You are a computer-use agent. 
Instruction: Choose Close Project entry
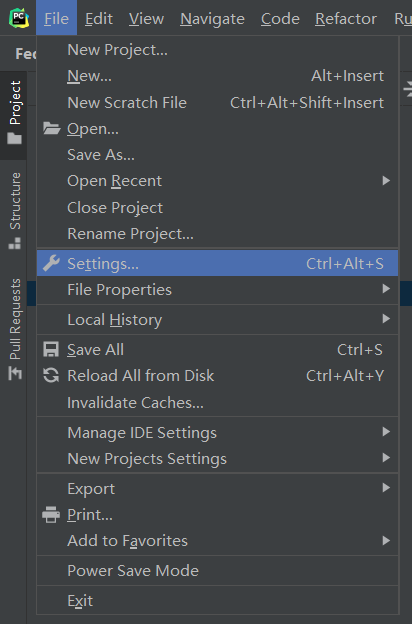(x=218, y=208)
